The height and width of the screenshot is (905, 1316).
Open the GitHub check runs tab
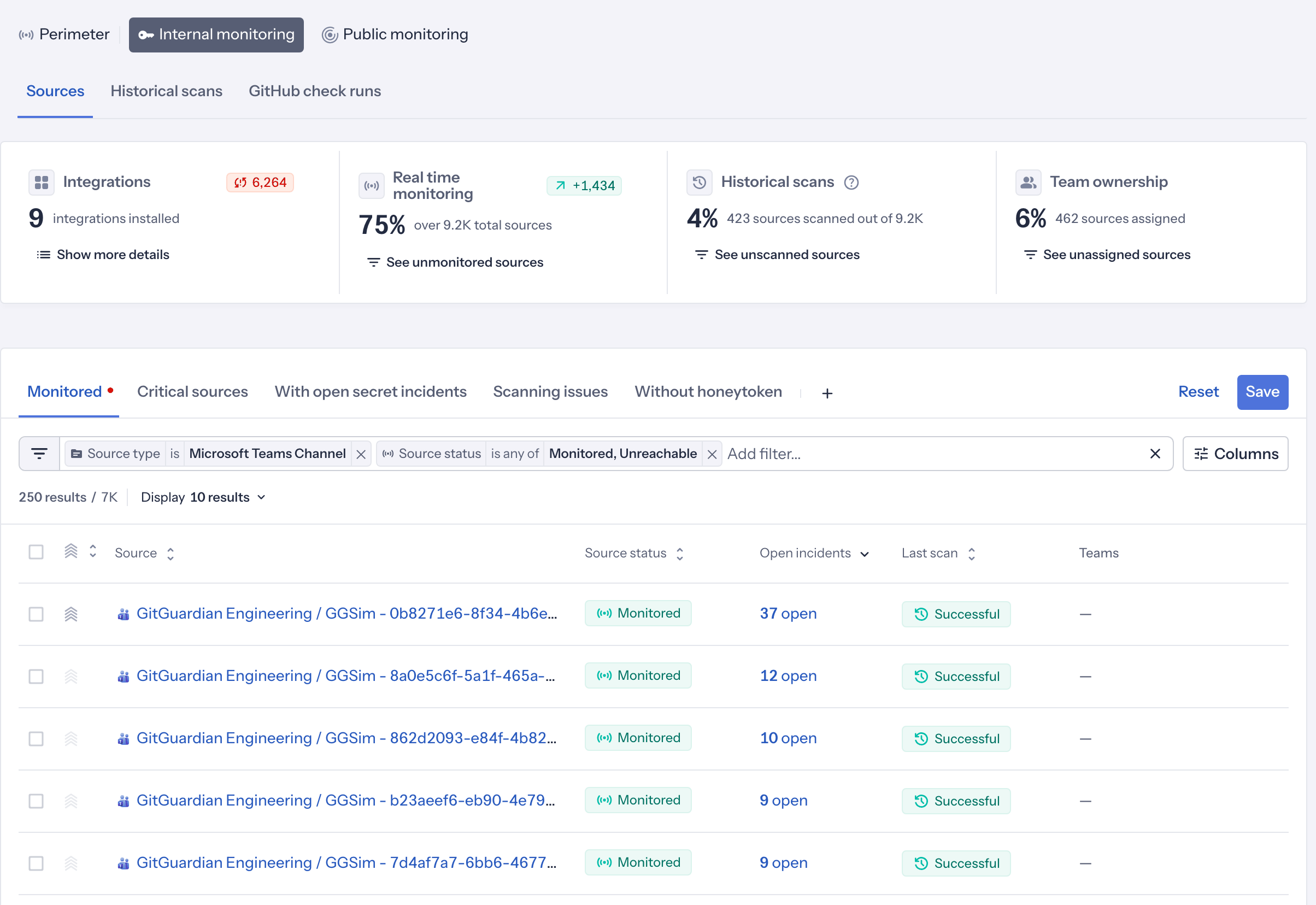pyautogui.click(x=315, y=91)
